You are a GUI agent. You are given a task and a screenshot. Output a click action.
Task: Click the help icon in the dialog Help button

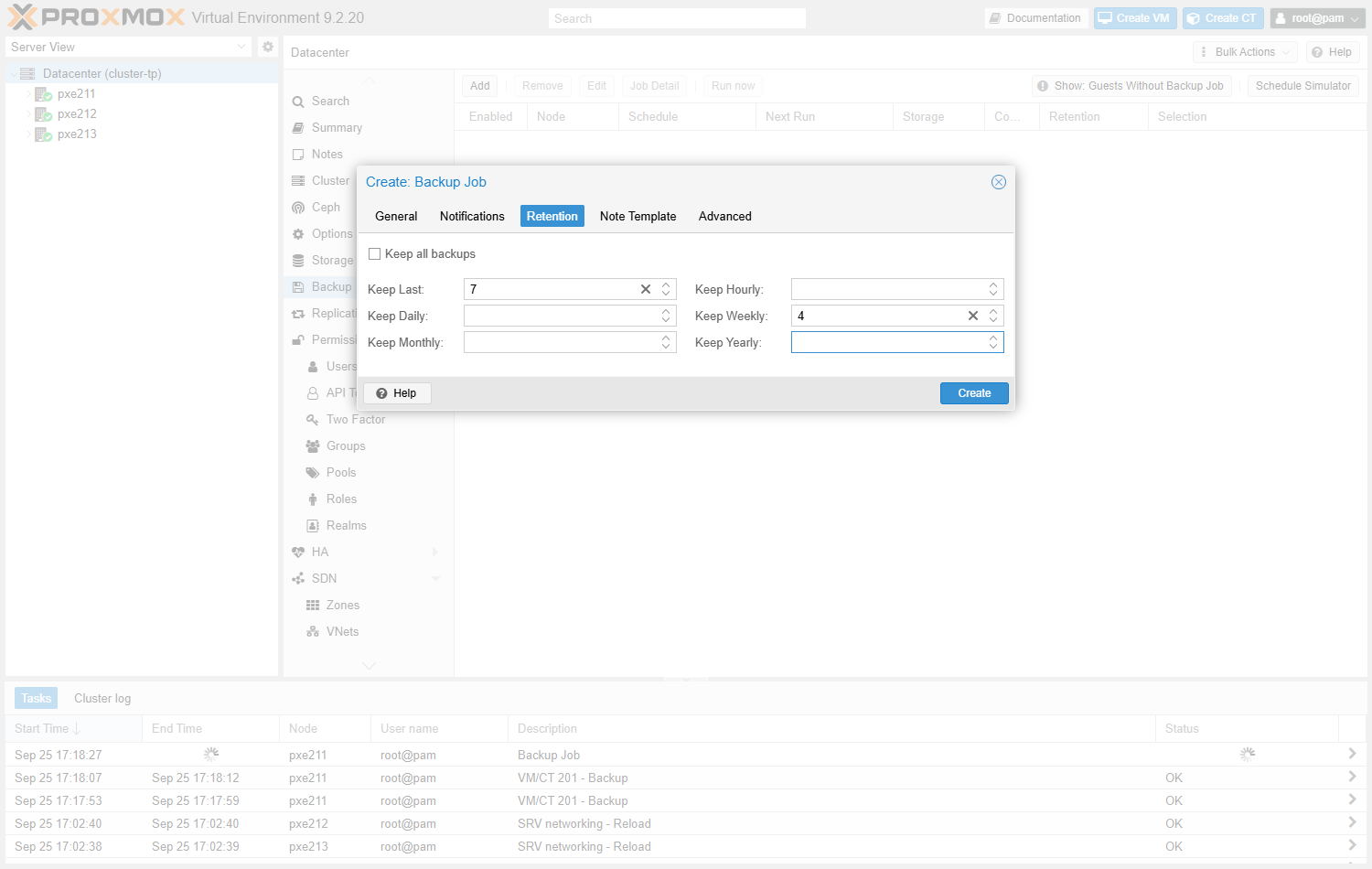point(381,393)
